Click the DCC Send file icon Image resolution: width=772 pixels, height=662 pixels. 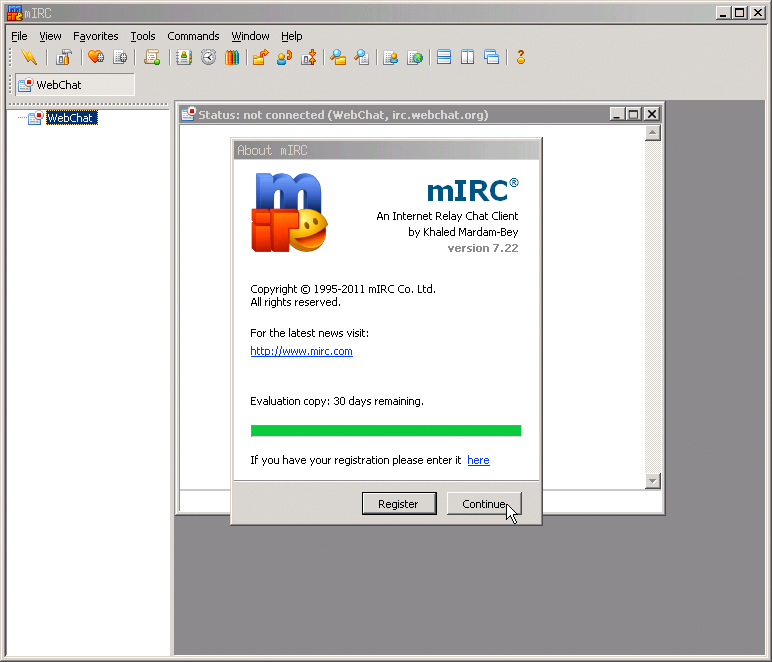point(260,58)
